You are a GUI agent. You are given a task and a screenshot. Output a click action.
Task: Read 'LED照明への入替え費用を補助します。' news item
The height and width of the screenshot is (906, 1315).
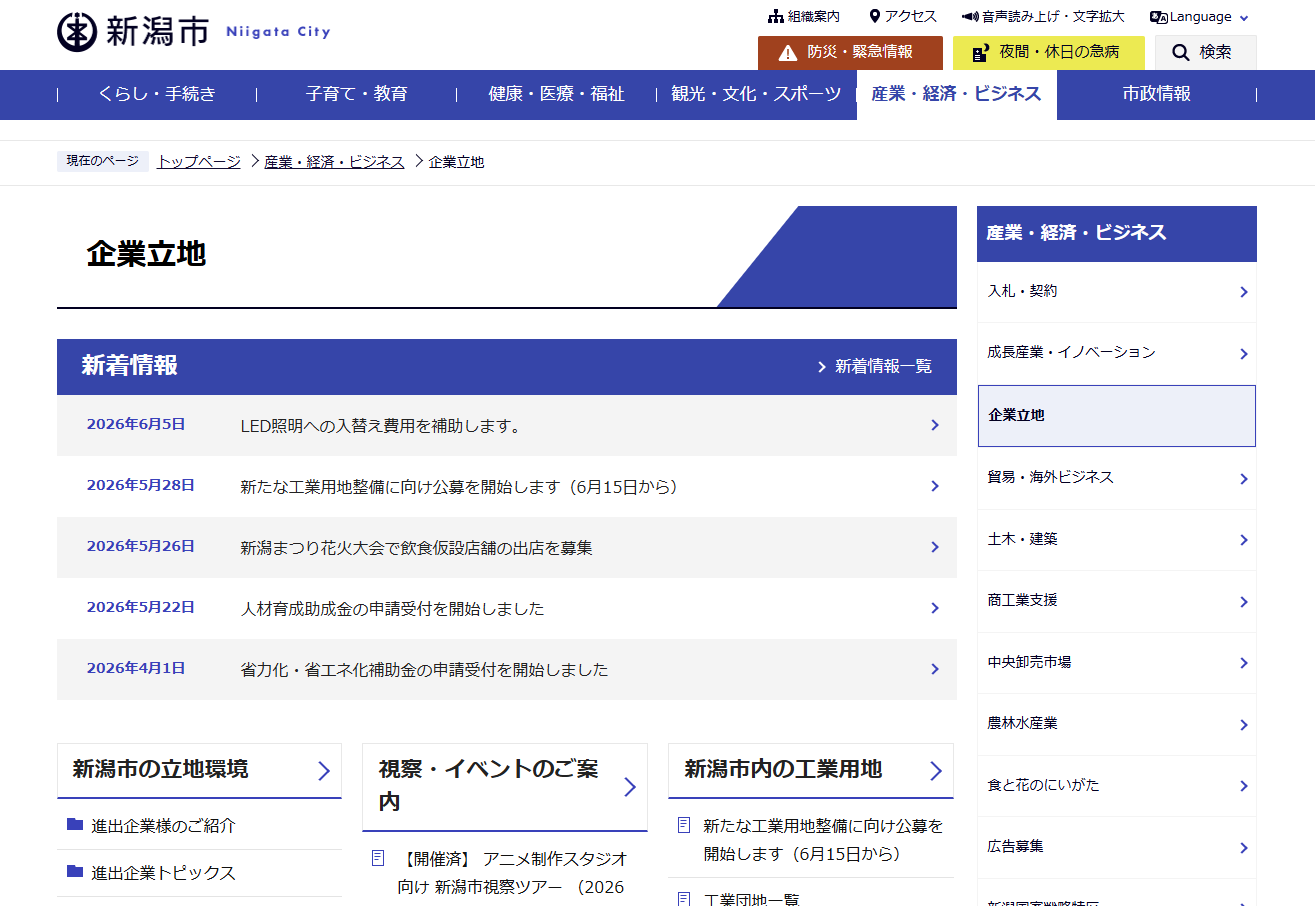382,426
